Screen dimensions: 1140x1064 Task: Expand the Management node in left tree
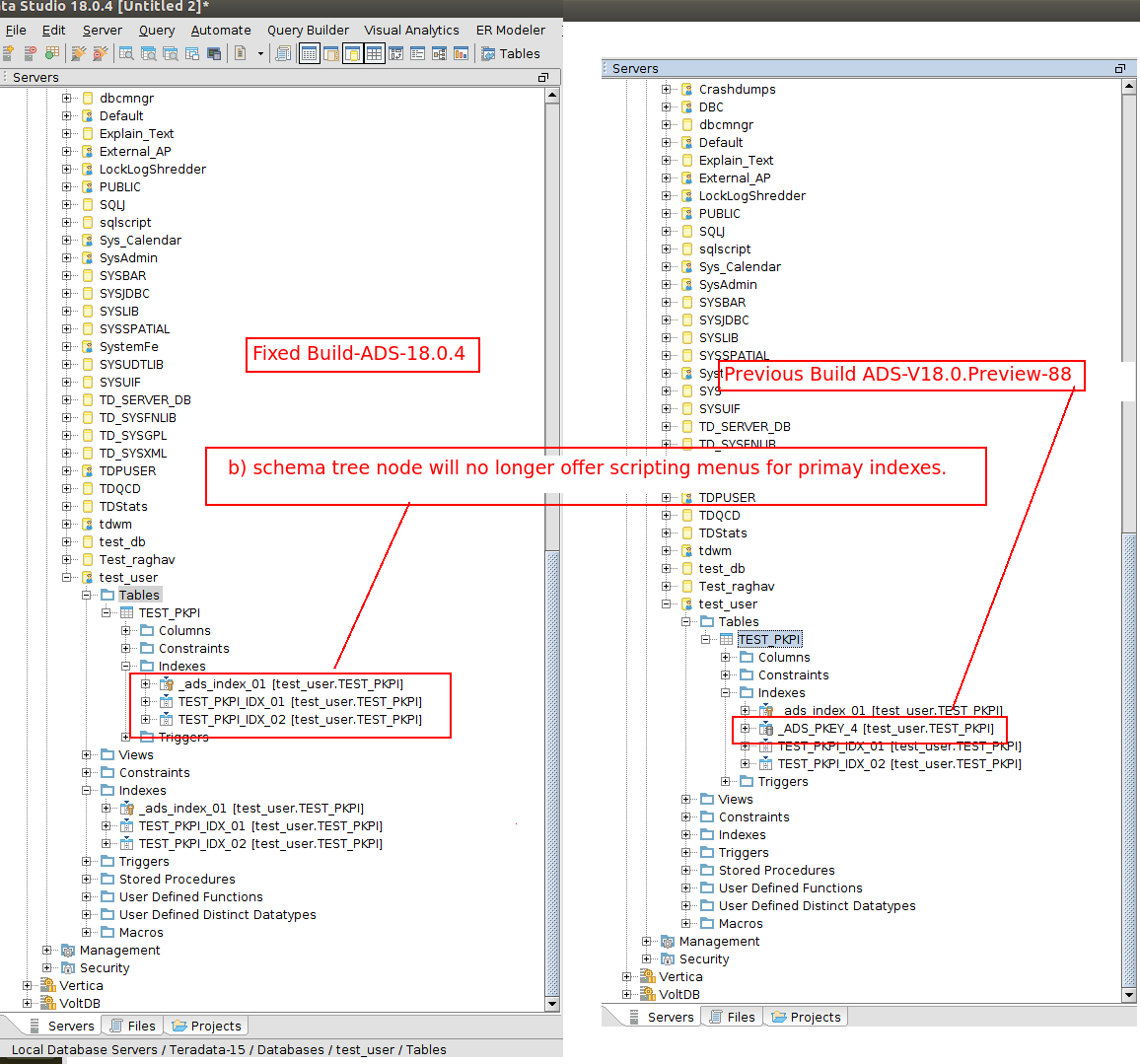click(x=47, y=950)
